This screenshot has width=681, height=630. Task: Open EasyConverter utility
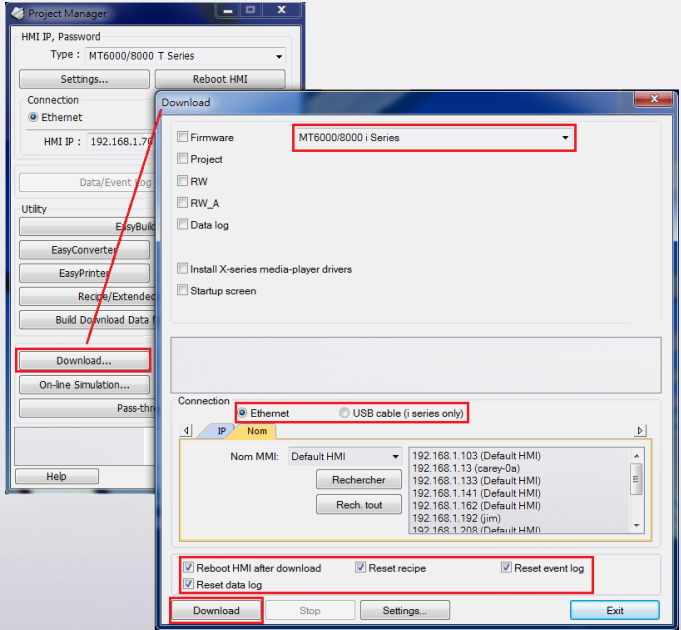pos(84,250)
